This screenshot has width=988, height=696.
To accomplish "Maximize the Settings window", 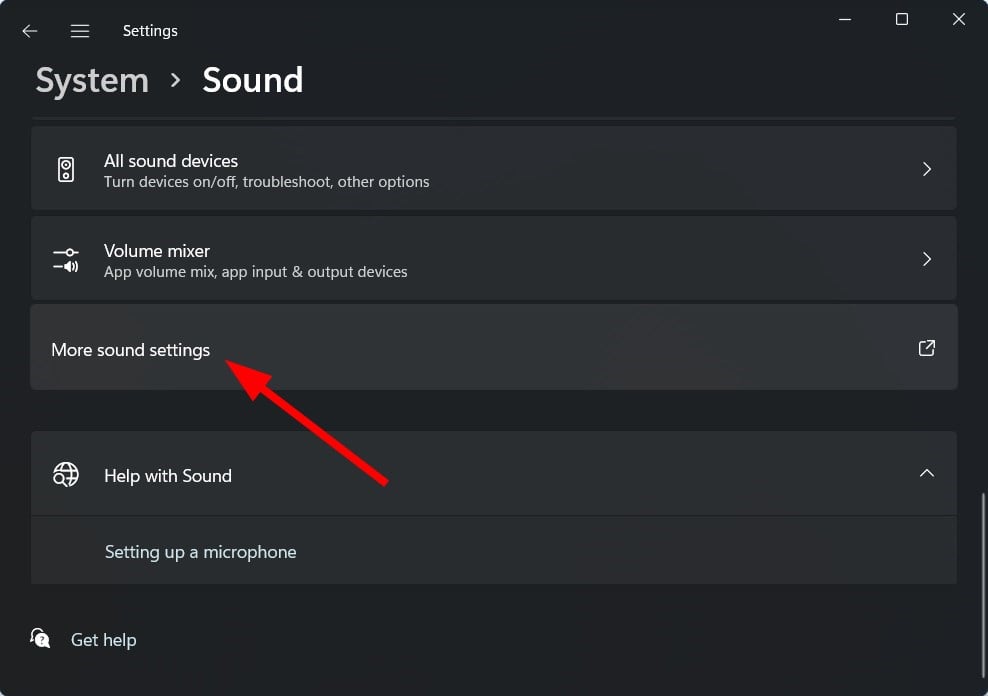I will tap(902, 20).
